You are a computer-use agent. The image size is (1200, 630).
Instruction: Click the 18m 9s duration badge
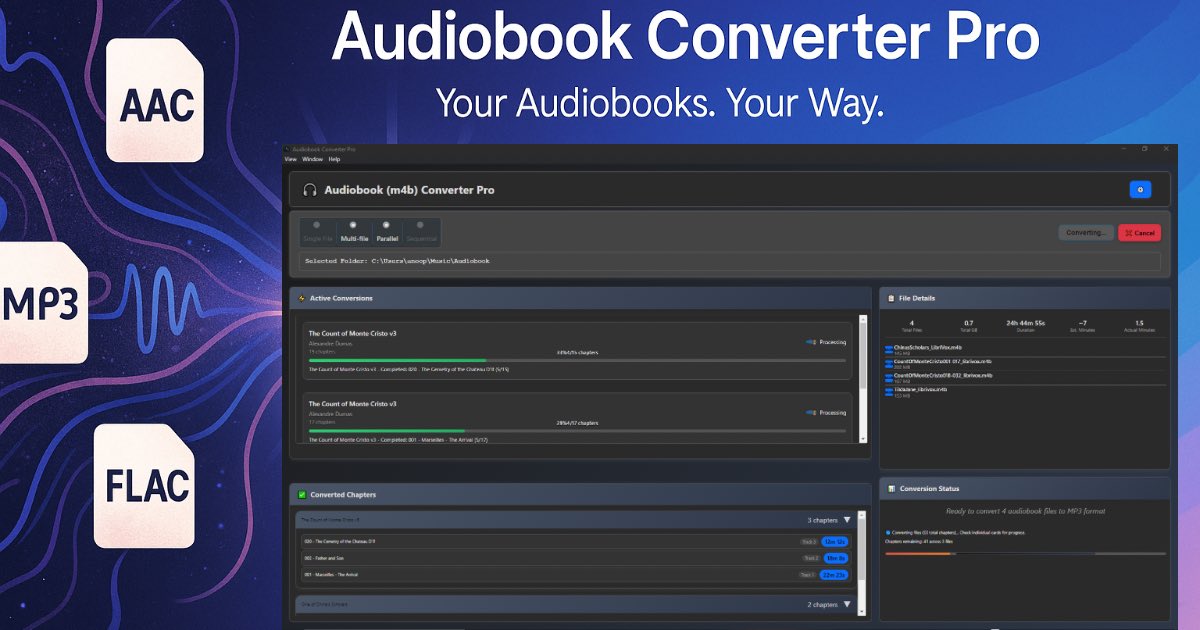[835, 558]
